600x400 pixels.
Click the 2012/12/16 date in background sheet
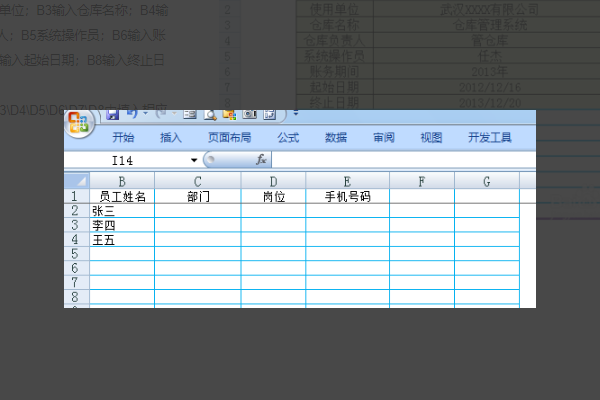490,87
